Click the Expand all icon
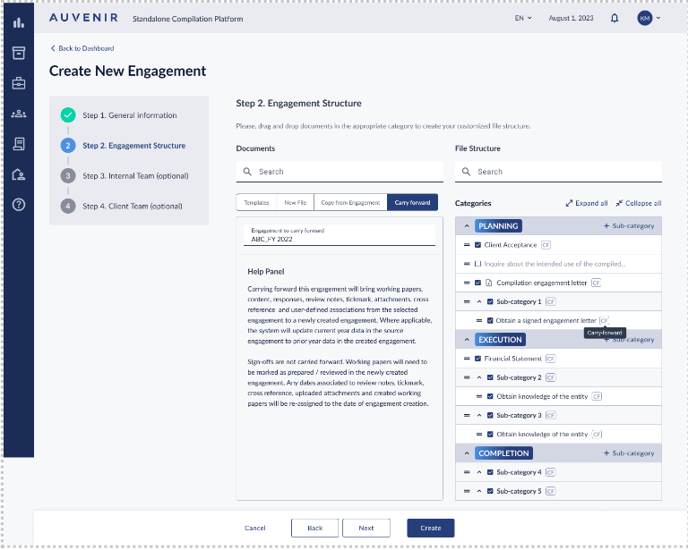 (570, 203)
